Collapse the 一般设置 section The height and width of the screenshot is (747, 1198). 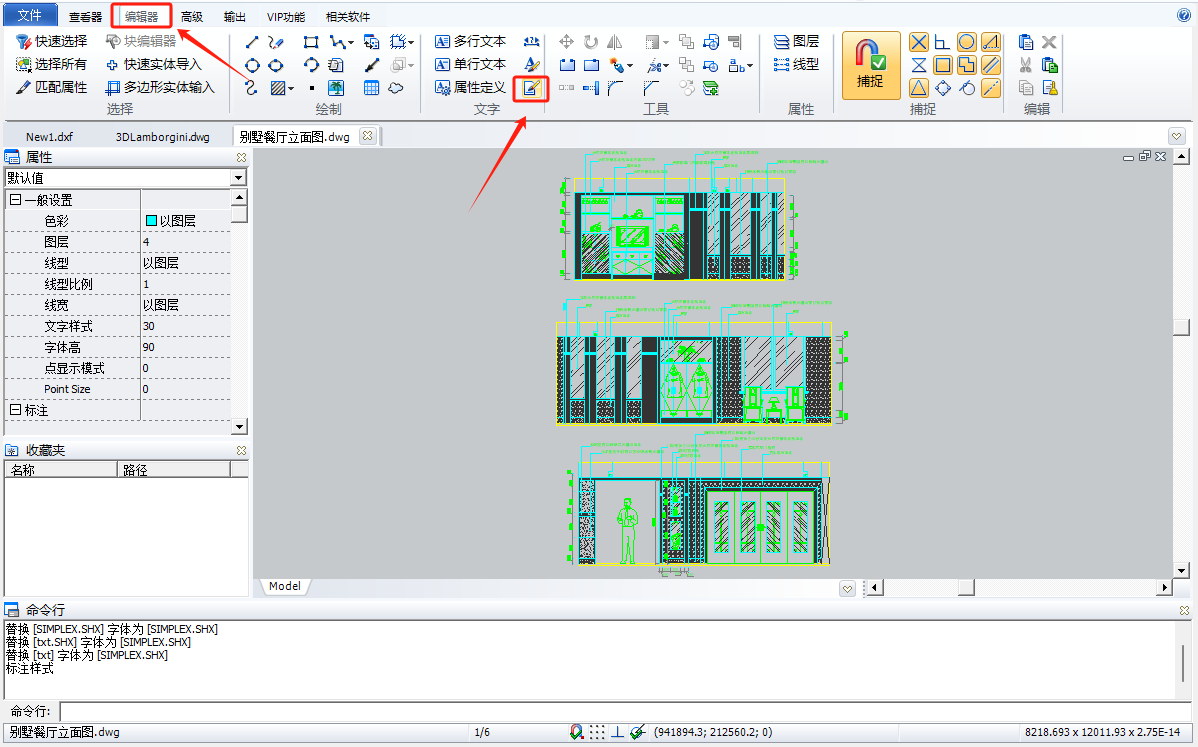[x=15, y=200]
